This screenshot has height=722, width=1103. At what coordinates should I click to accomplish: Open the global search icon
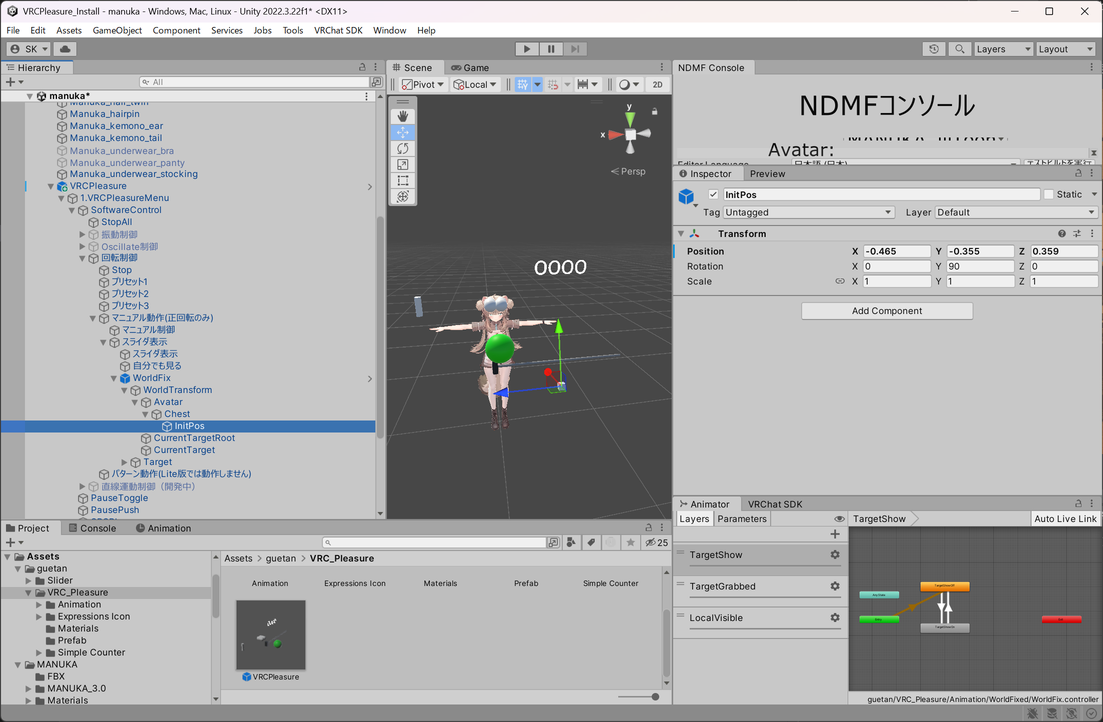click(x=959, y=49)
